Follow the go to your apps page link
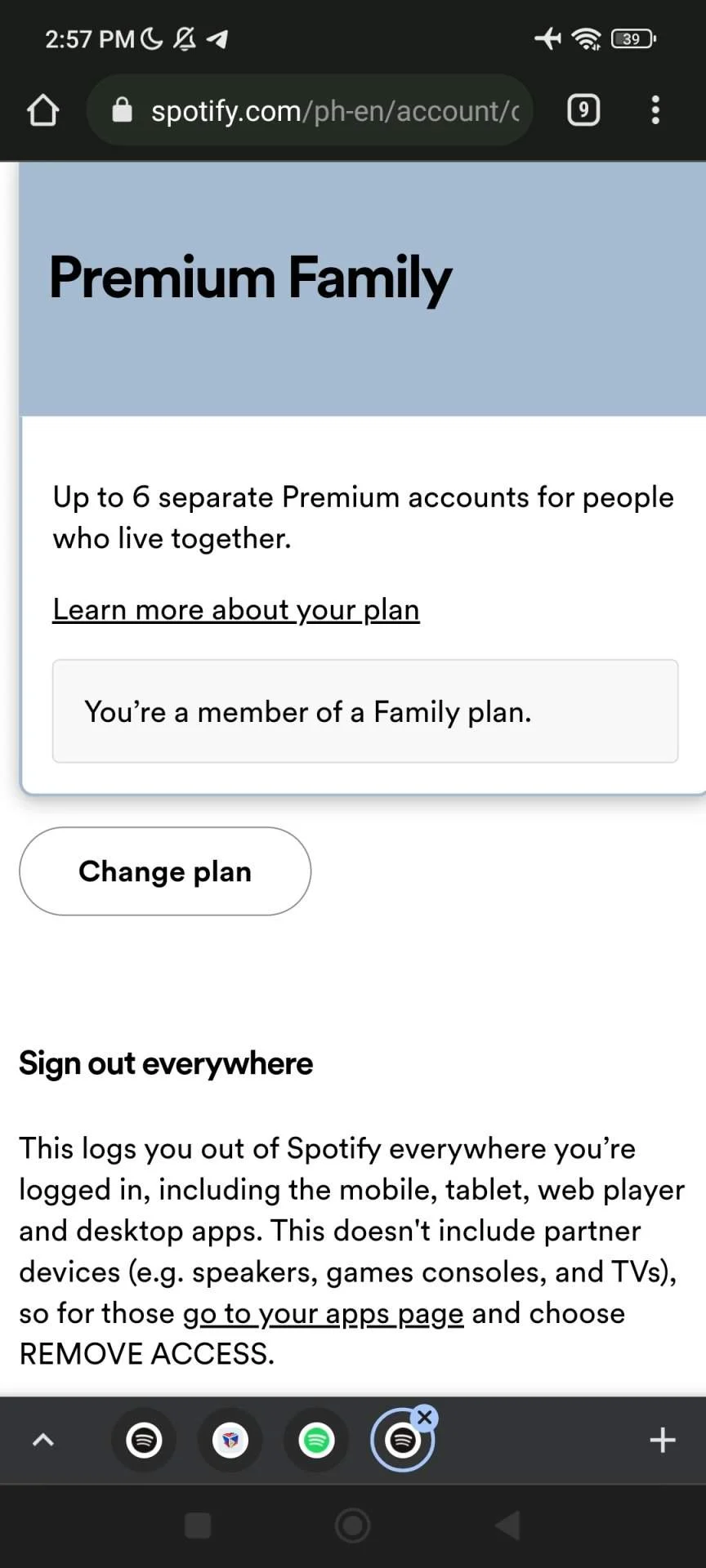Viewport: 706px width, 1568px height. pyautogui.click(x=324, y=1313)
